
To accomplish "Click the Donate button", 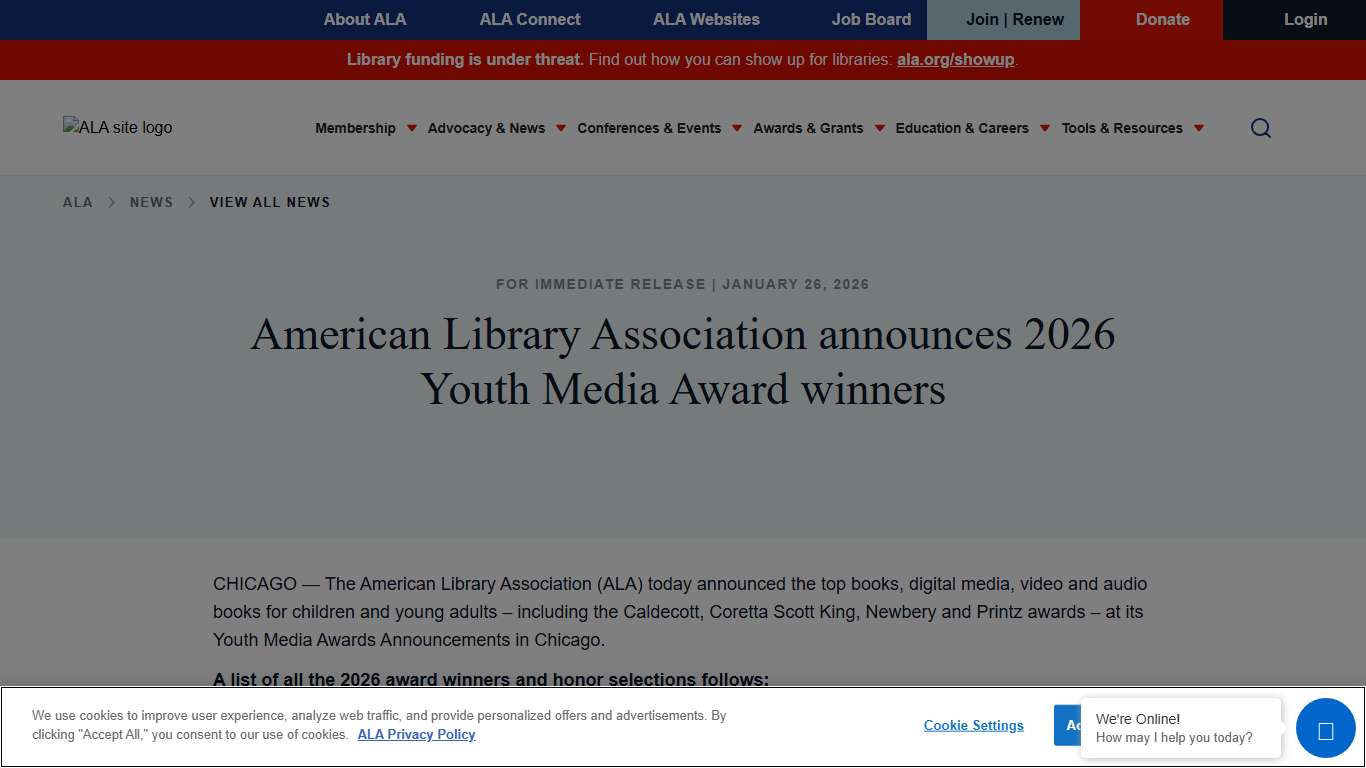I will tap(1162, 19).
